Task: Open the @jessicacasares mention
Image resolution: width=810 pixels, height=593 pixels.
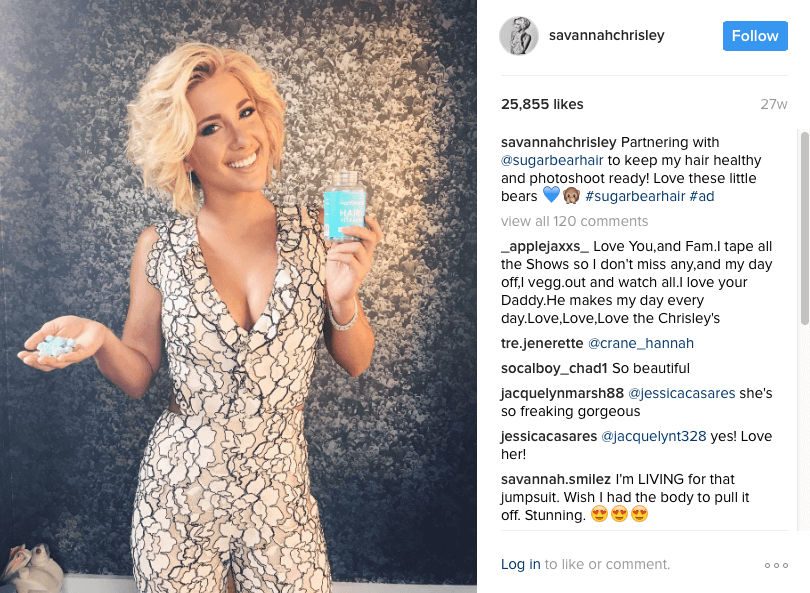Action: pyautogui.click(x=681, y=393)
